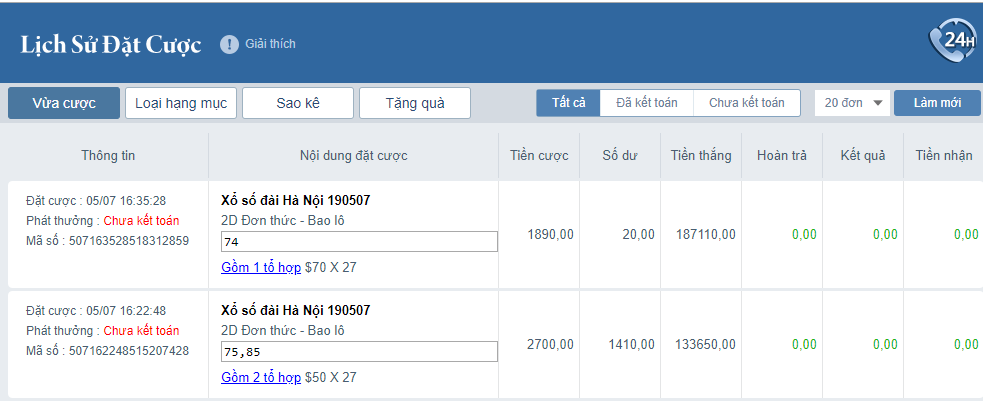Click the bet number field containing 75,85
983x401 pixels.
358,352
